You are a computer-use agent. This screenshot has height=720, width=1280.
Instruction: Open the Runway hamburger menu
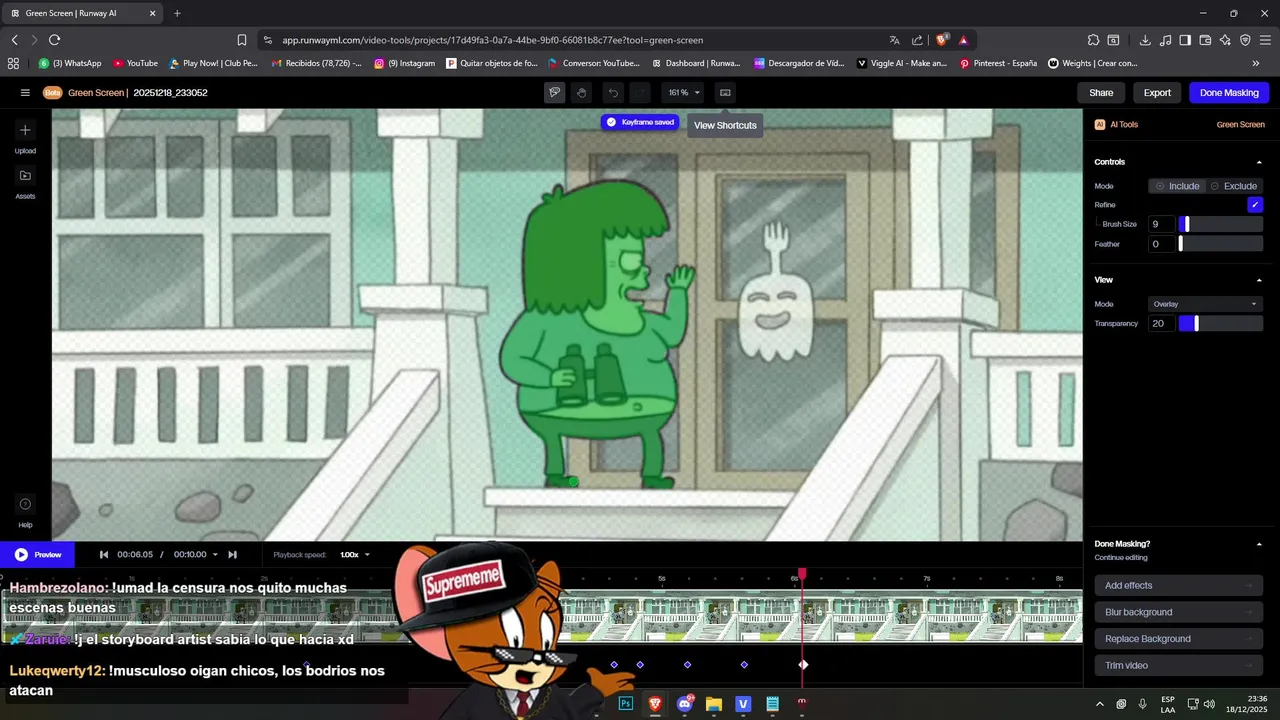25,92
